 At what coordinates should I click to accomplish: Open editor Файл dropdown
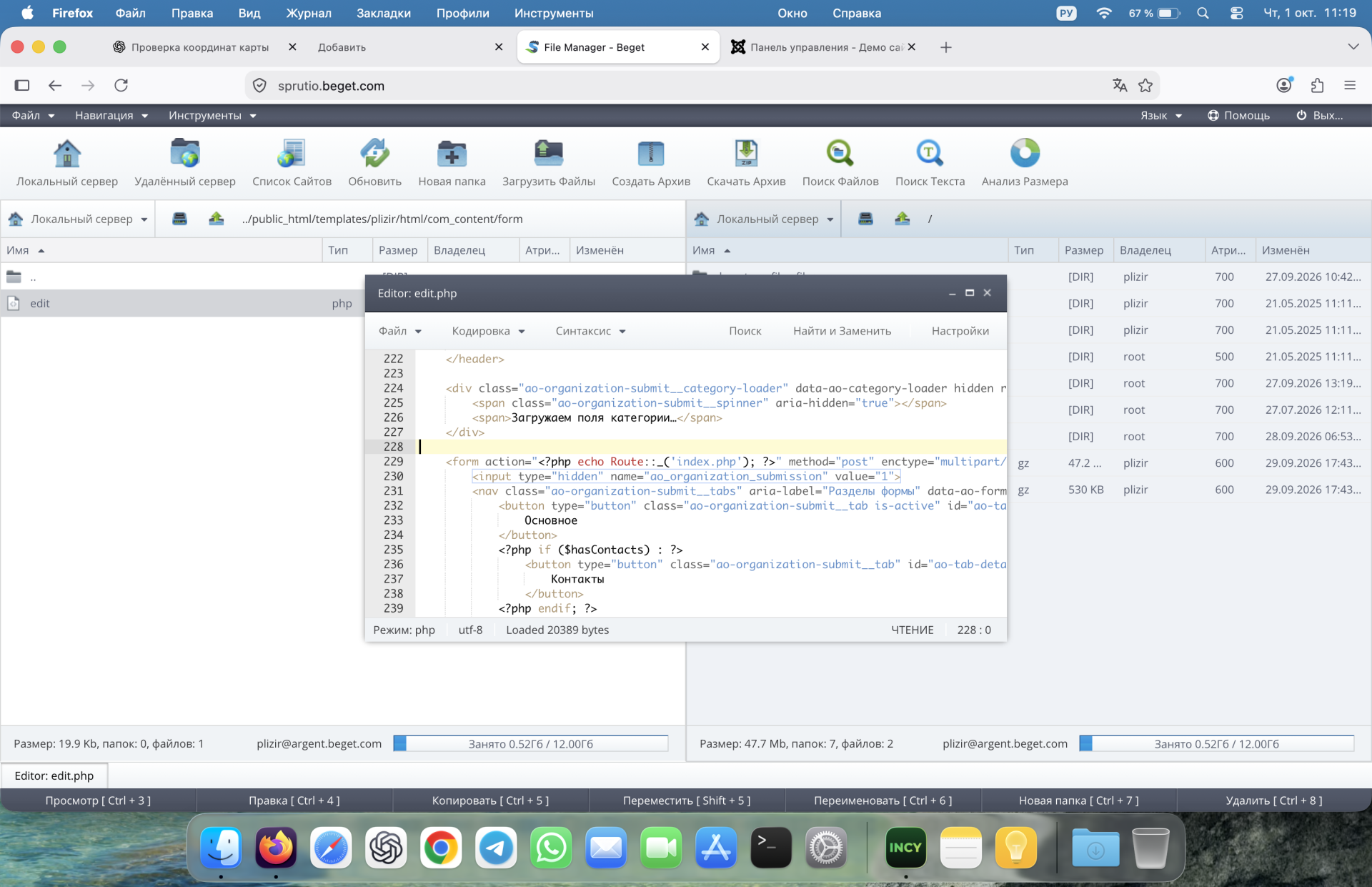pos(399,331)
